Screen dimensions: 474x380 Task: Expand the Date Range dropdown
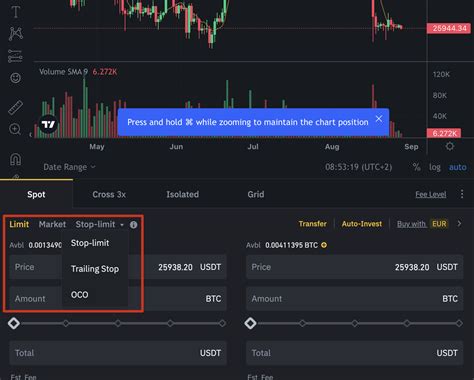tap(69, 167)
